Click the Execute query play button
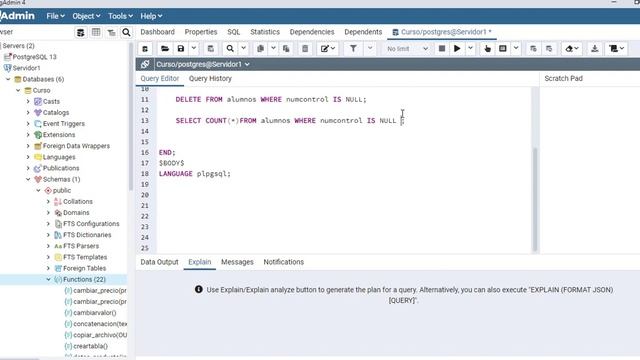The width and height of the screenshot is (640, 360). click(x=457, y=49)
